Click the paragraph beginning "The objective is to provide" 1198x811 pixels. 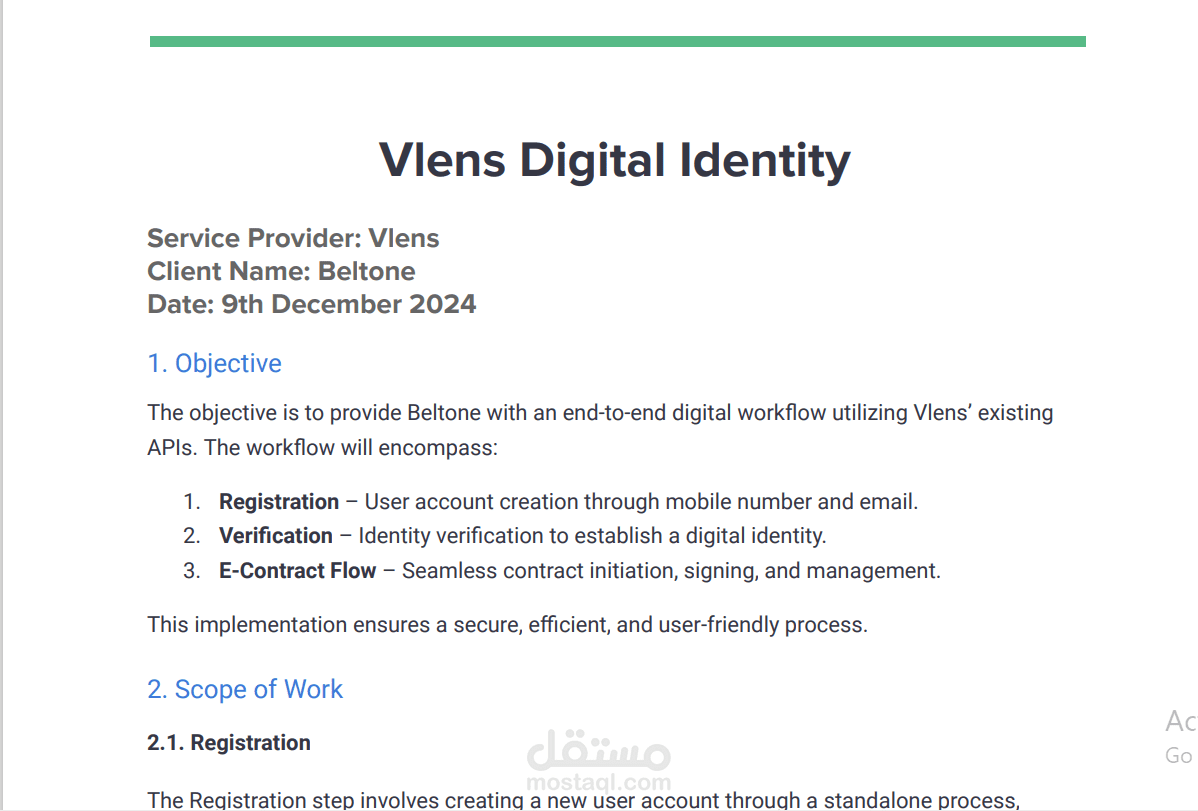pos(601,430)
